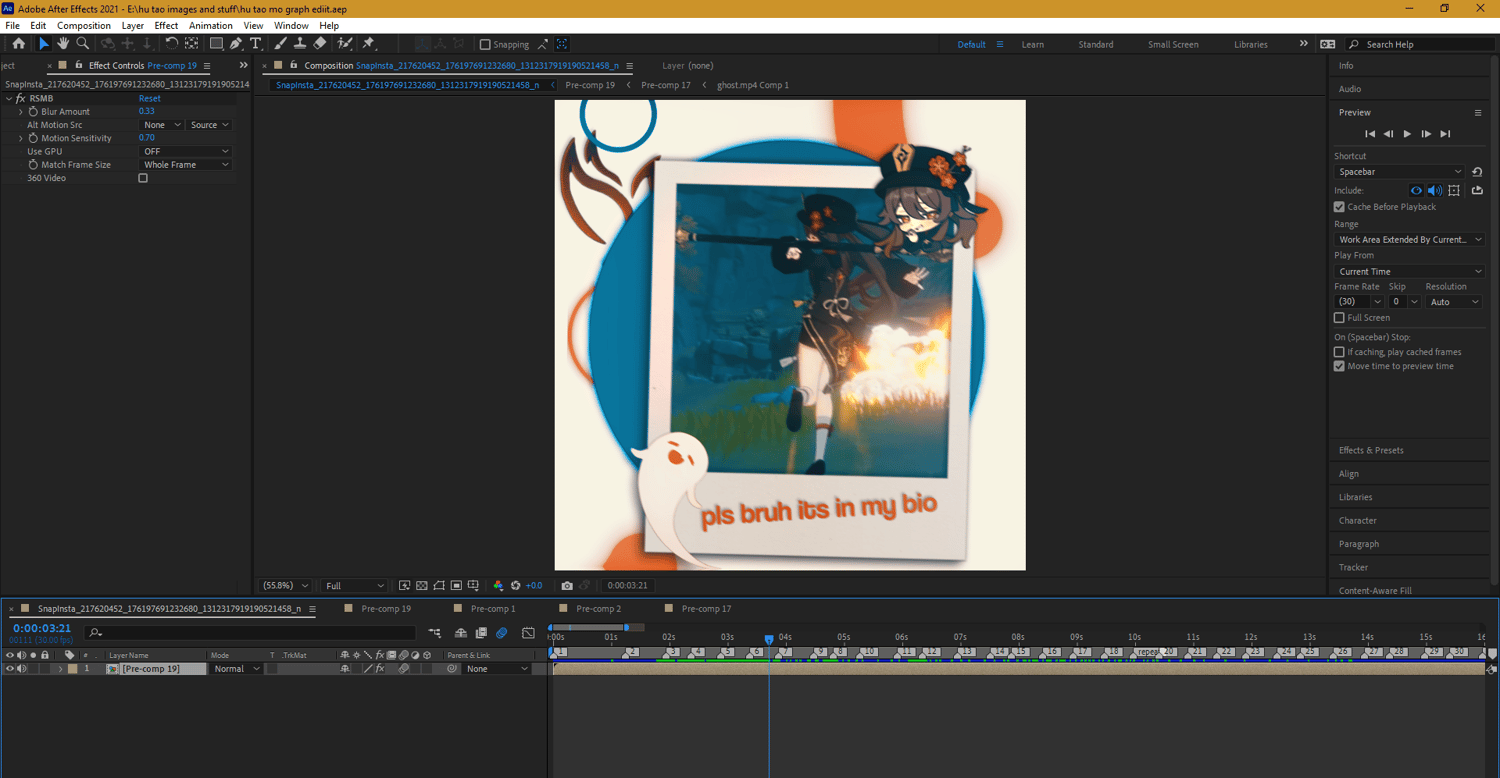Screen dimensions: 1500x778
Task: Select the Selection (arrow) tool
Action: click(43, 44)
